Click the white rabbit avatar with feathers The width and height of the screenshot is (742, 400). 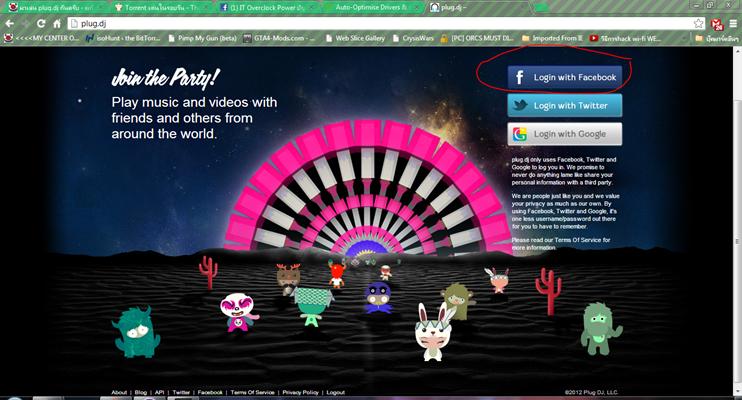click(433, 332)
